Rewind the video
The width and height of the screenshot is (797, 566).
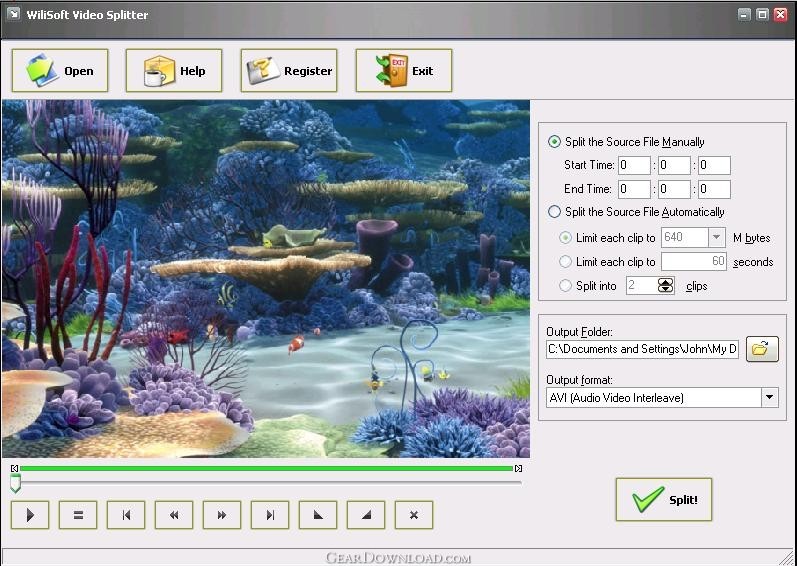(174, 515)
